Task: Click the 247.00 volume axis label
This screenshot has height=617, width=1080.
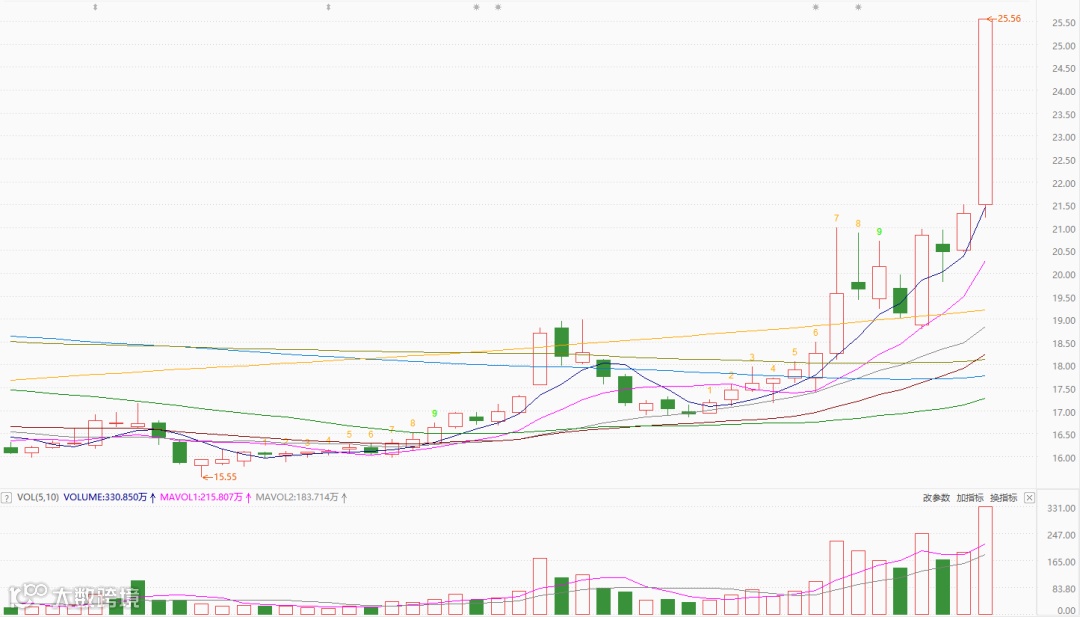Action: [x=1063, y=534]
